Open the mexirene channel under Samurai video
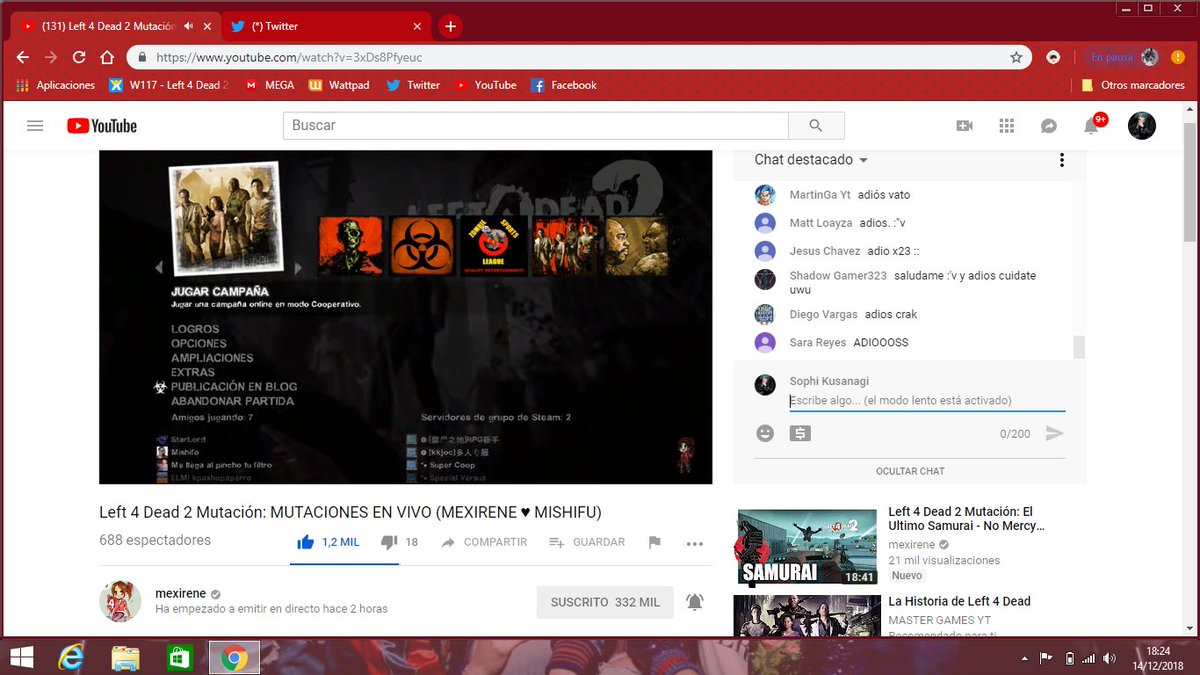Screen dimensions: 1200x675 click(x=912, y=545)
